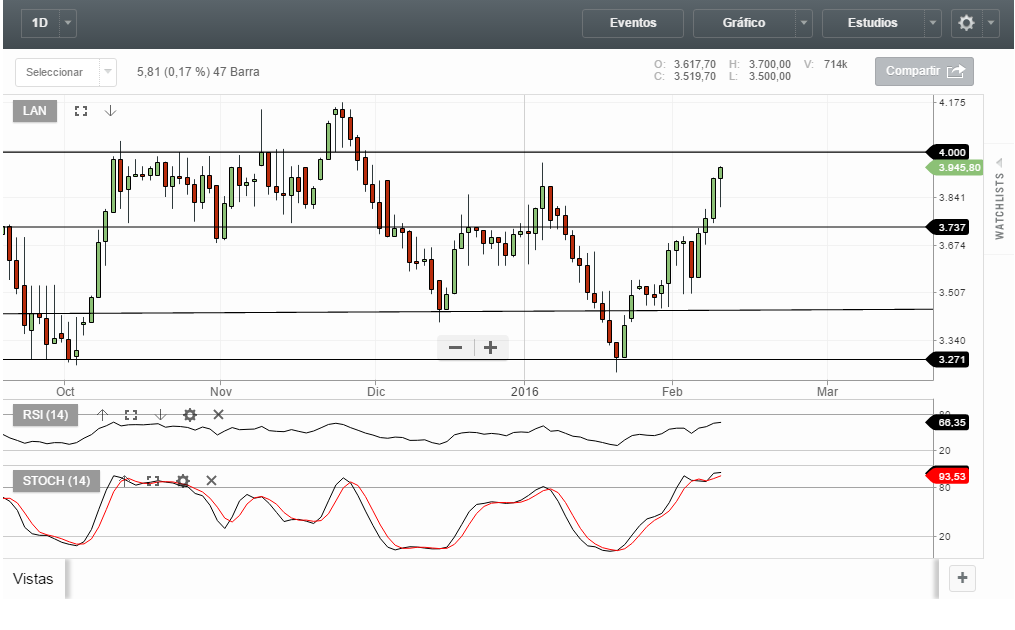Screen dimensions: 1015x630
Task: Open STOCH (14) settings gear
Action: (182, 481)
